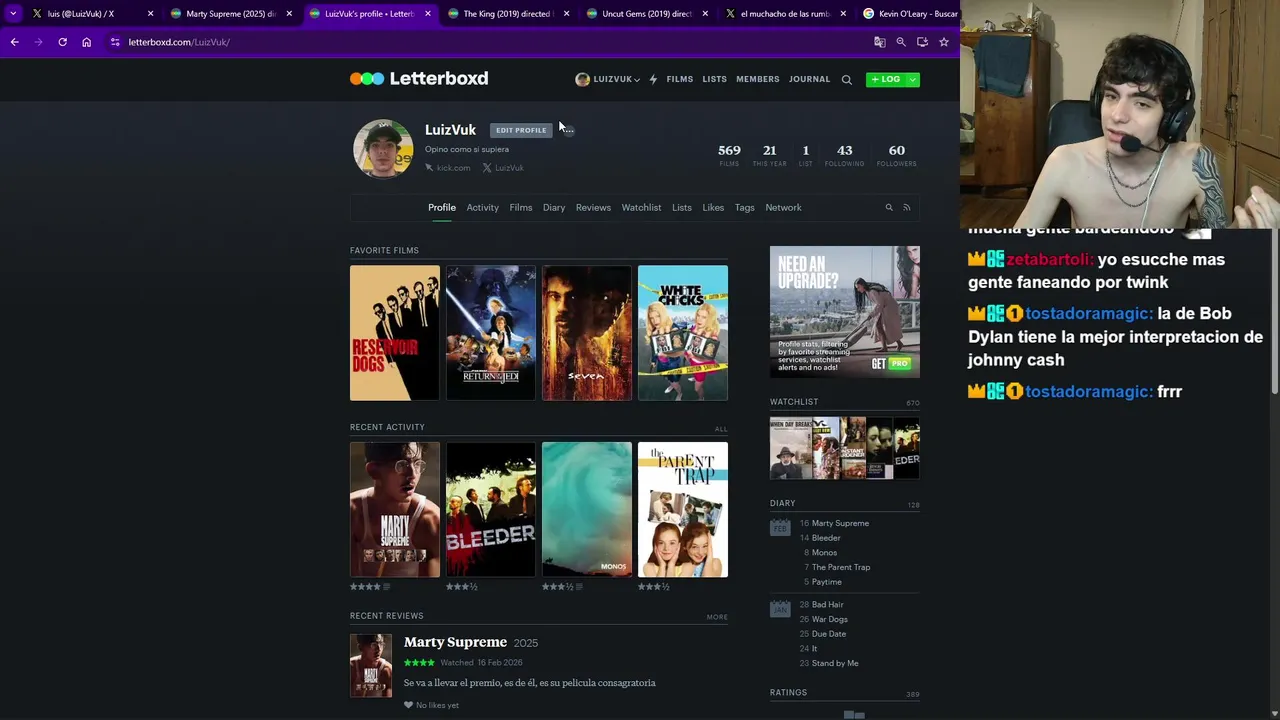Open the 569 FILMS statistic

pyautogui.click(x=729, y=155)
